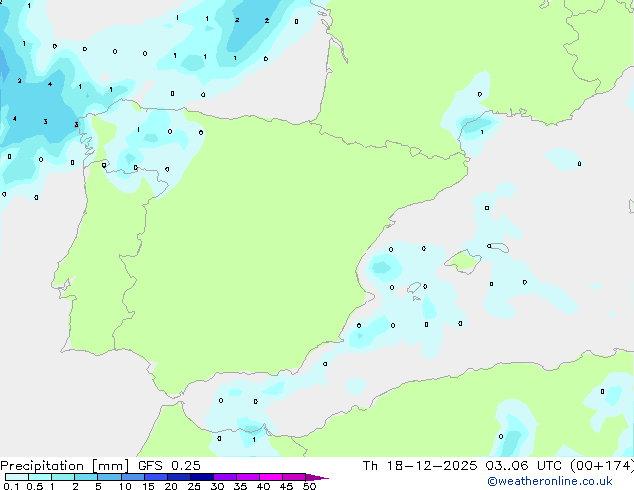Screen dimensions: 634x490
Task: Select the legend color between 1 and 2
Action: 63,477
